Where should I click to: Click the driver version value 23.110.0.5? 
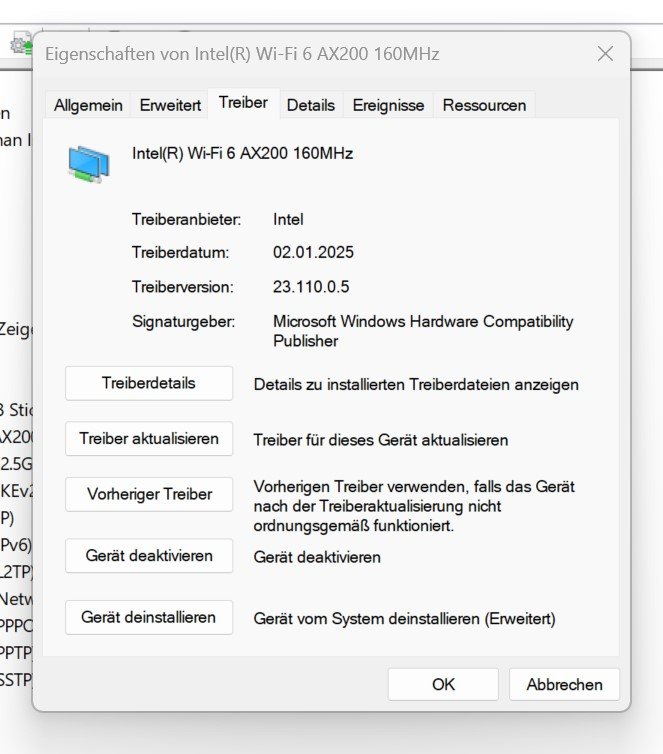(311, 287)
